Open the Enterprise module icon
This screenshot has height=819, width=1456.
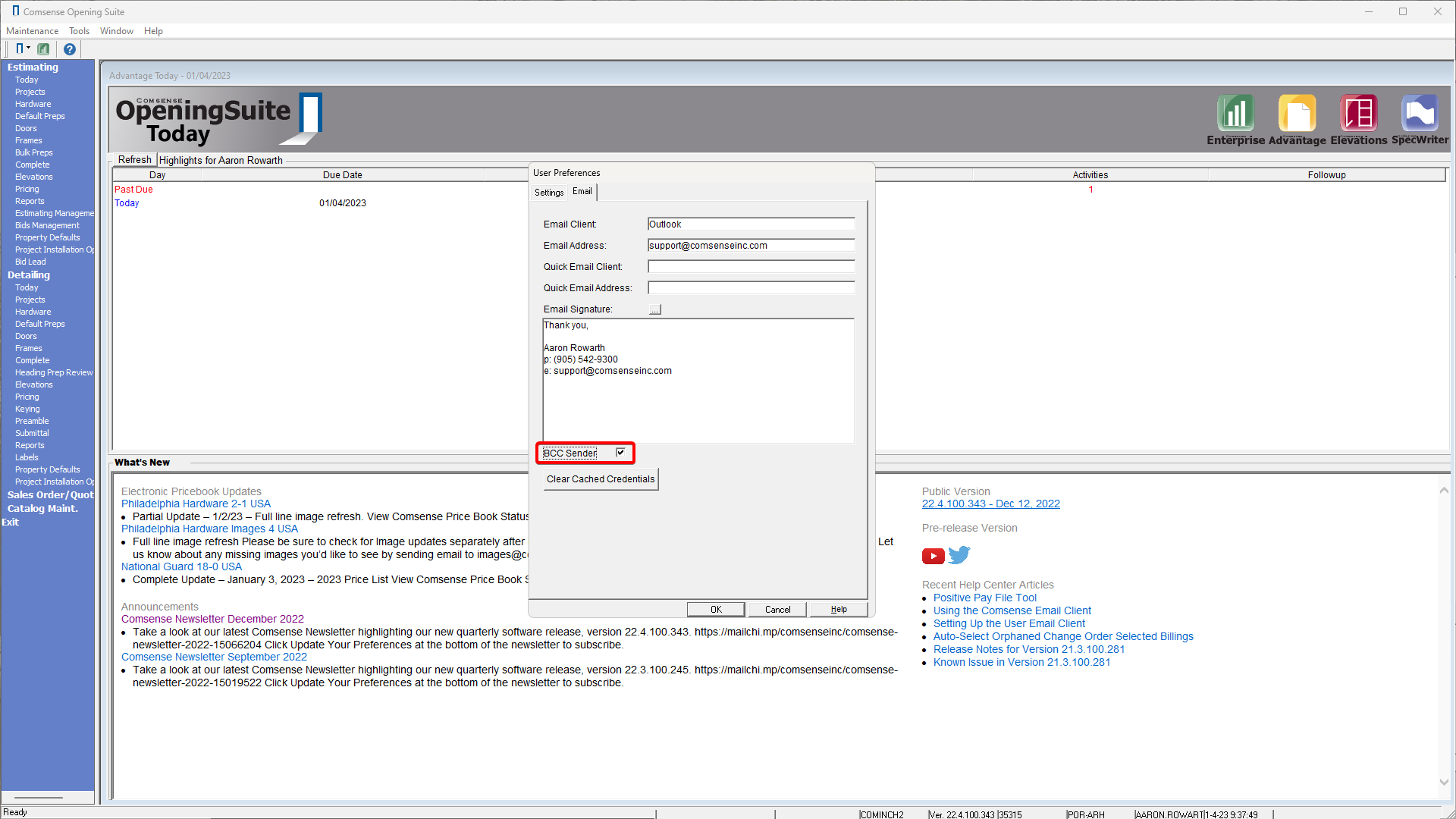pos(1235,114)
